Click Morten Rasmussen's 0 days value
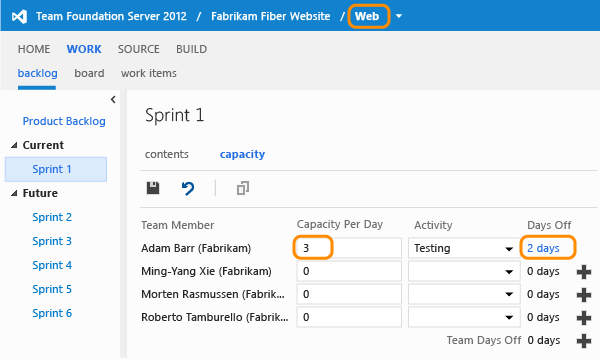The image size is (600, 360). [x=543, y=294]
